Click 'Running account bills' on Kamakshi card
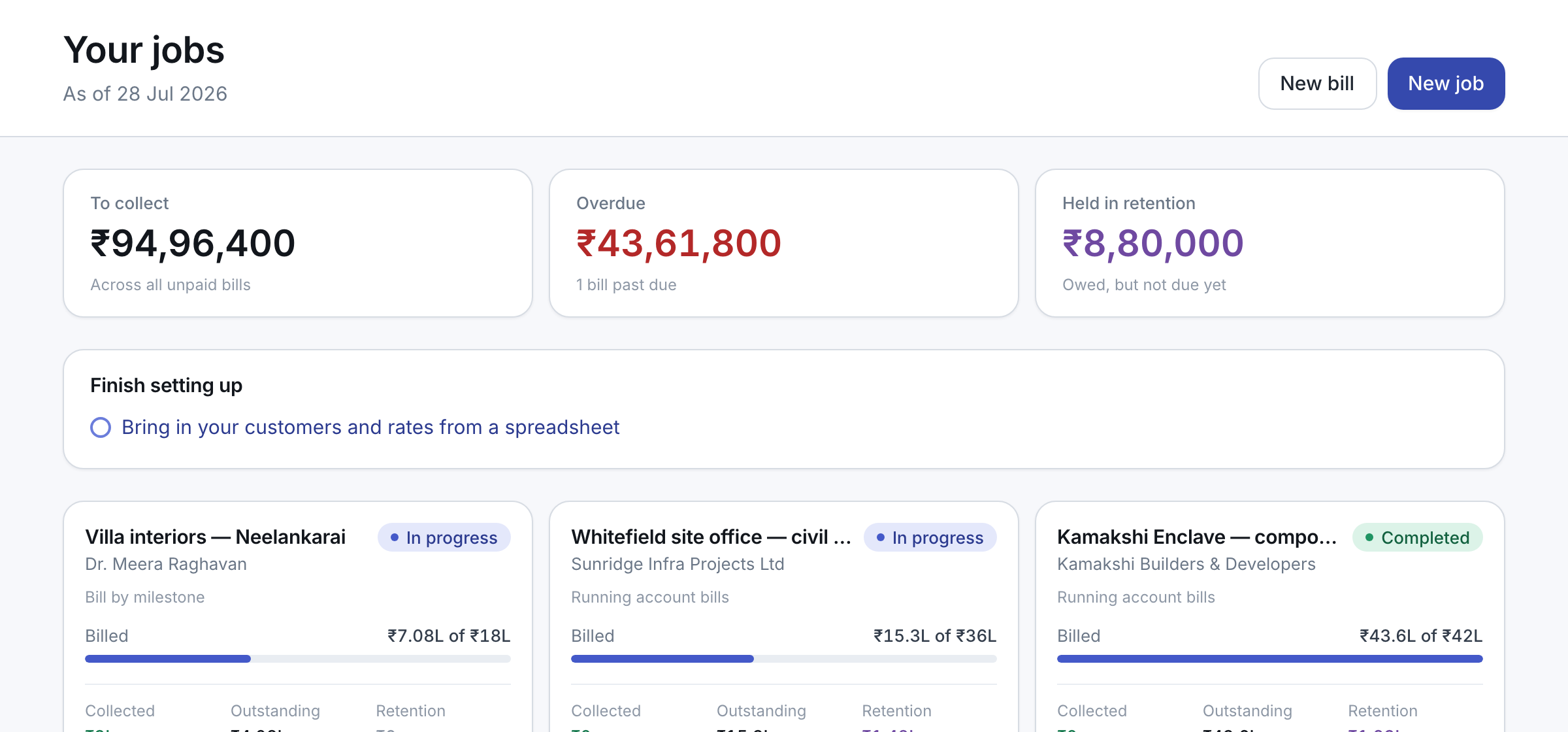 pos(1136,597)
